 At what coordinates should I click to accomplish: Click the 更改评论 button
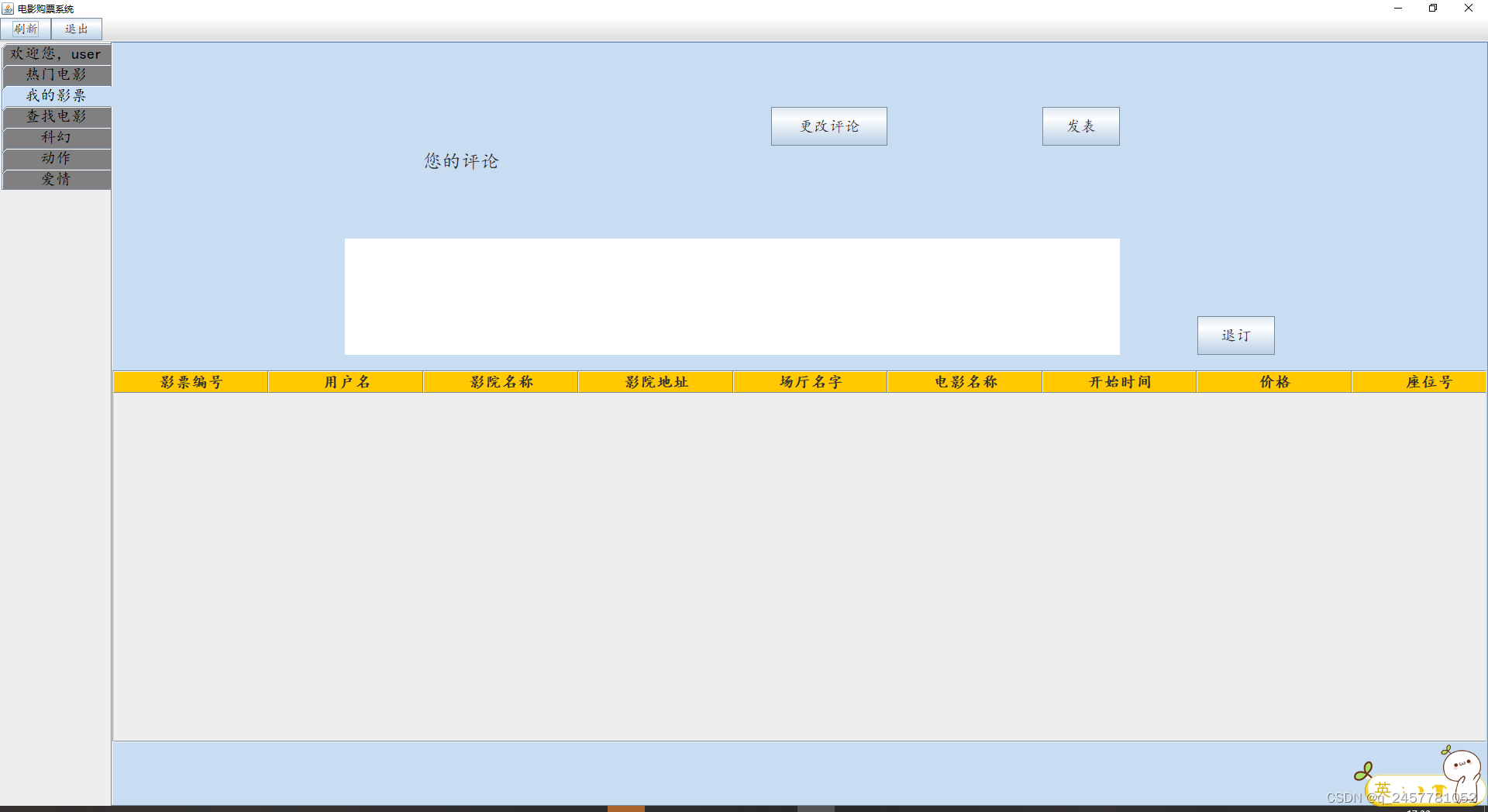coord(828,126)
